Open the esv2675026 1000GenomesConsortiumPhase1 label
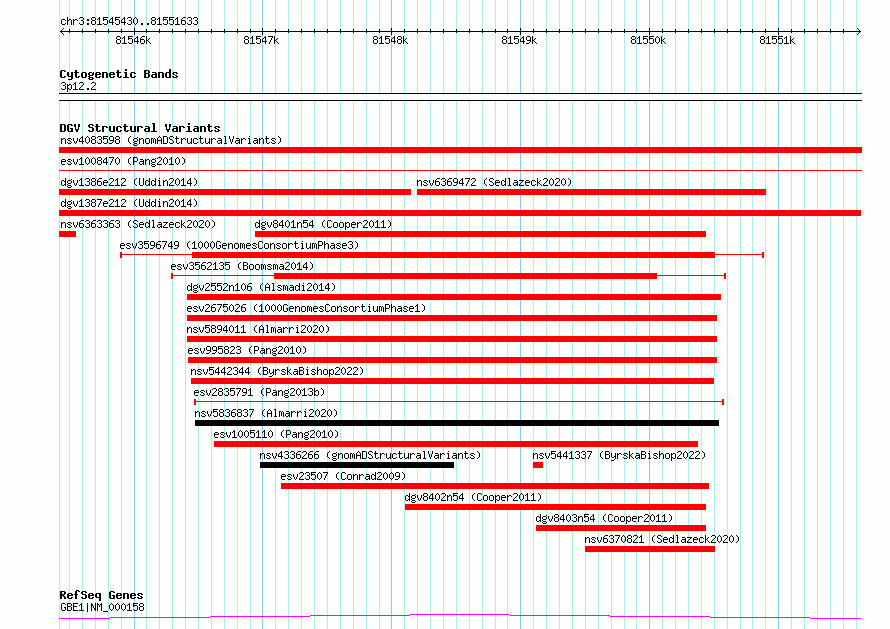890x629 pixels. pyautogui.click(x=307, y=308)
